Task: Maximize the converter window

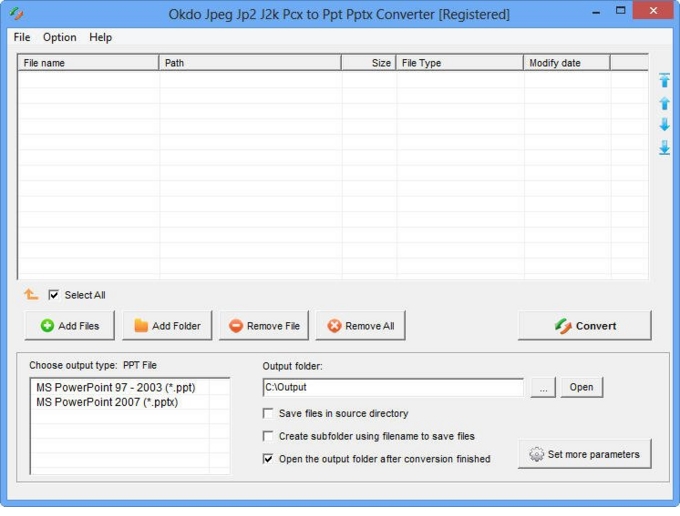Action: [x=621, y=10]
